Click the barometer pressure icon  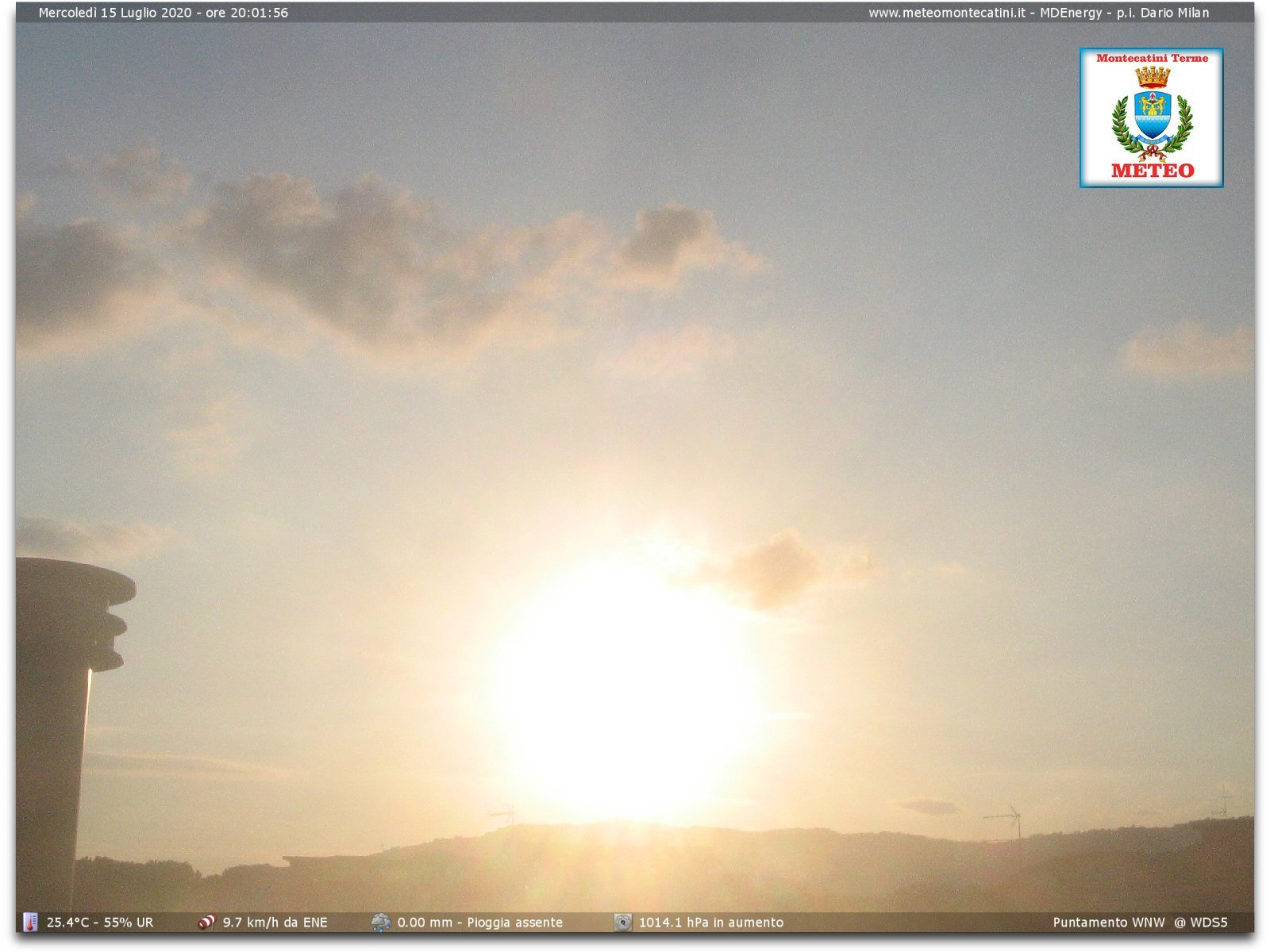click(x=623, y=922)
